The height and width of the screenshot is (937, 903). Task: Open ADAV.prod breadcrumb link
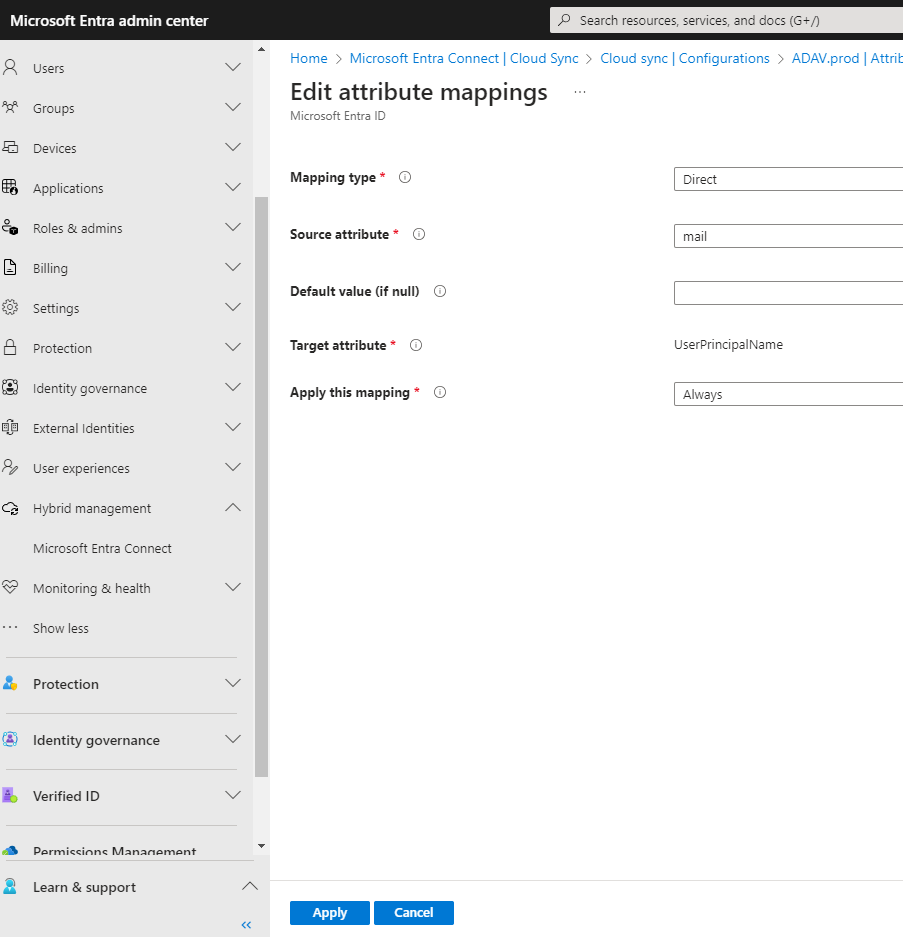(x=847, y=58)
